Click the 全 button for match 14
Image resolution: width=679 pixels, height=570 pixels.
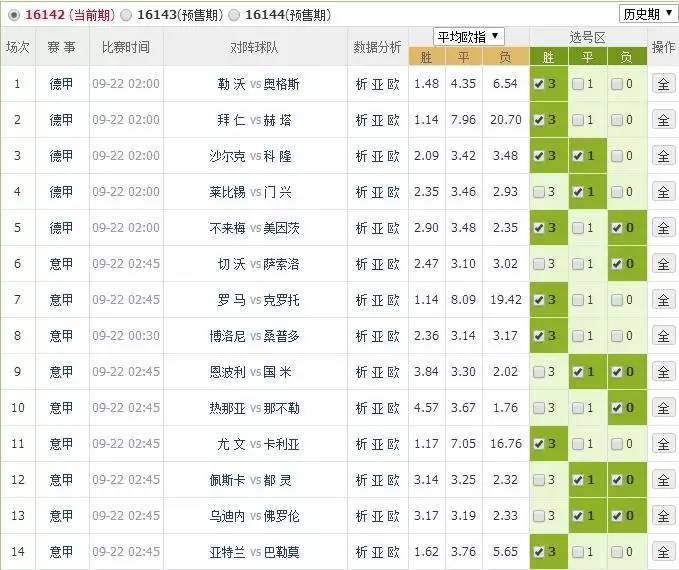[663, 551]
